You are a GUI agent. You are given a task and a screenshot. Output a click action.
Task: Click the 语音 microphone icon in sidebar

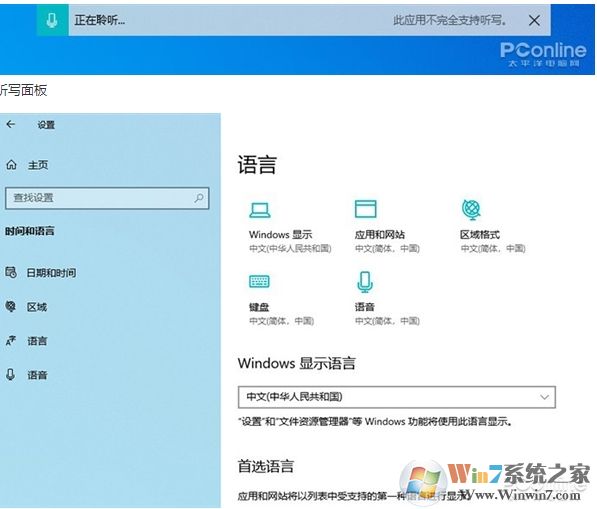click(x=11, y=375)
